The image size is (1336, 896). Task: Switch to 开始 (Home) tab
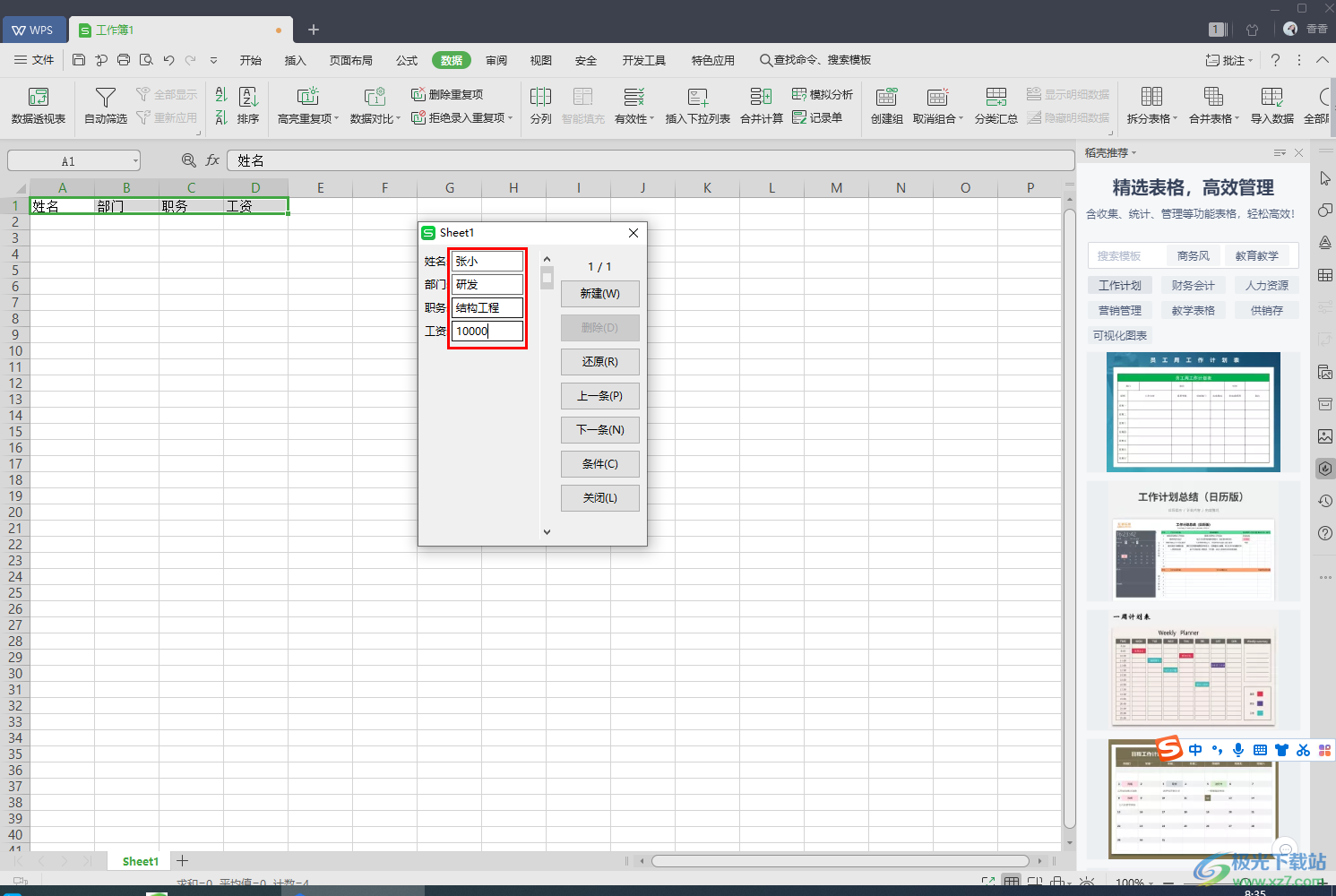251,60
